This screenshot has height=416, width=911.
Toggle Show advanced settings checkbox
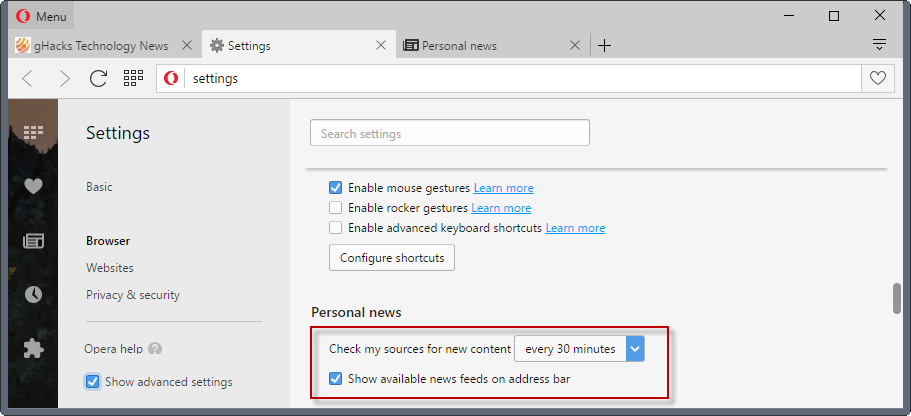(92, 382)
